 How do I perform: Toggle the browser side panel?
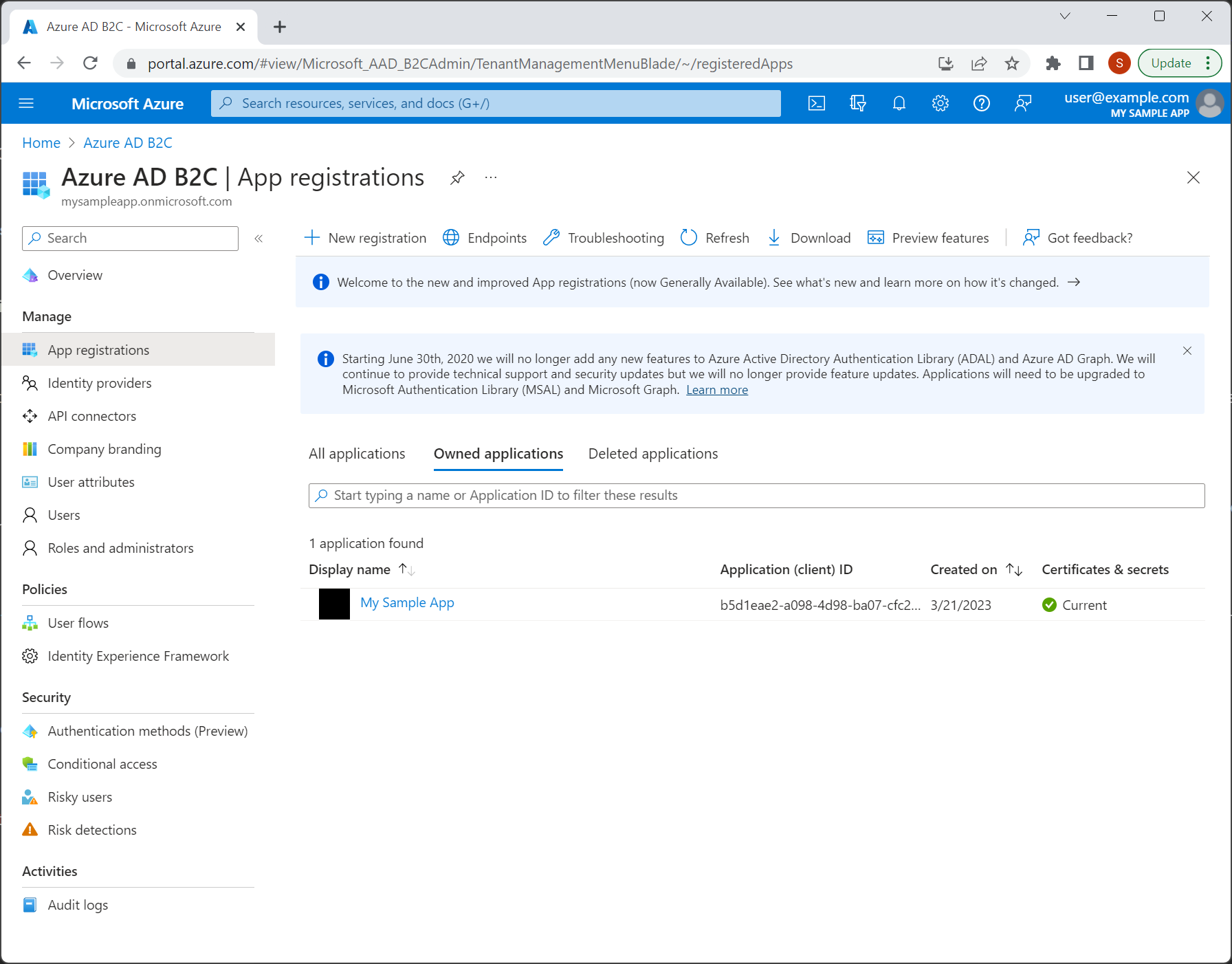click(x=1086, y=63)
